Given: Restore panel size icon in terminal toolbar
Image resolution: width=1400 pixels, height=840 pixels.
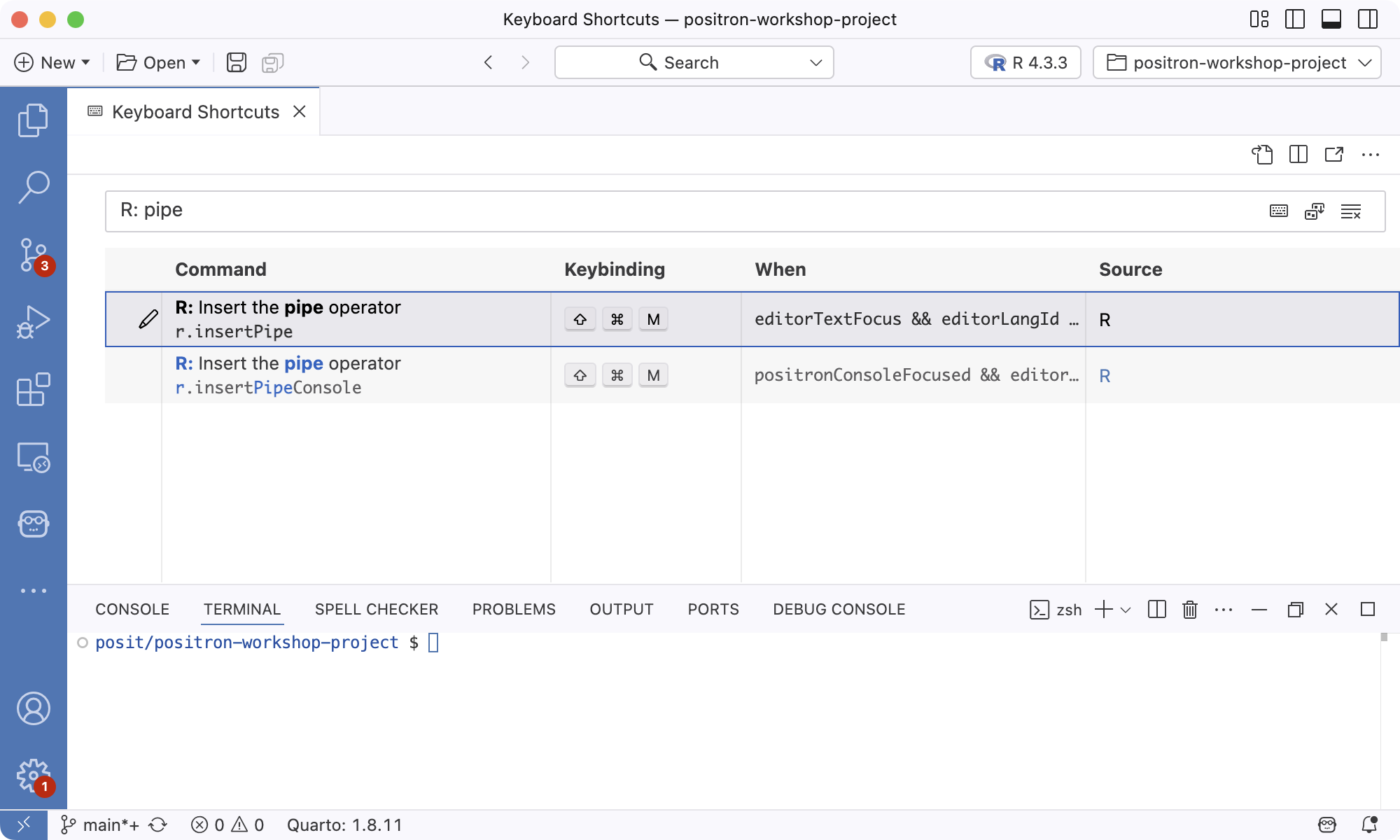Looking at the screenshot, I should click(1295, 609).
